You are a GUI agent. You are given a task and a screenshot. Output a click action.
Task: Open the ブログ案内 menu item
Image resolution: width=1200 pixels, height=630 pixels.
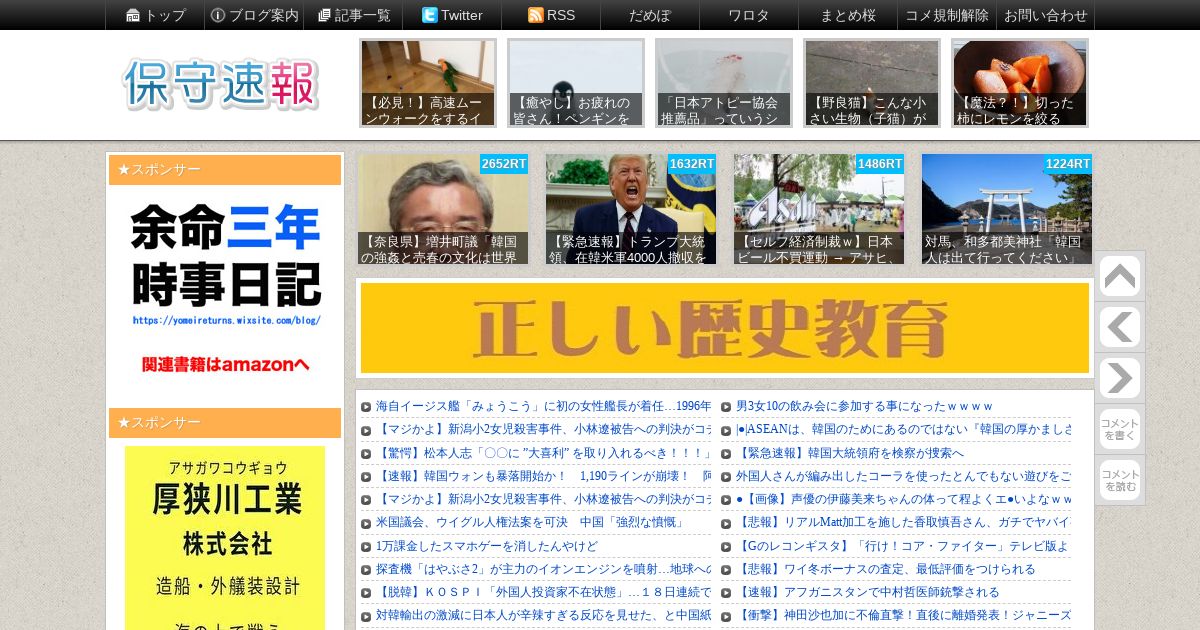click(x=254, y=15)
